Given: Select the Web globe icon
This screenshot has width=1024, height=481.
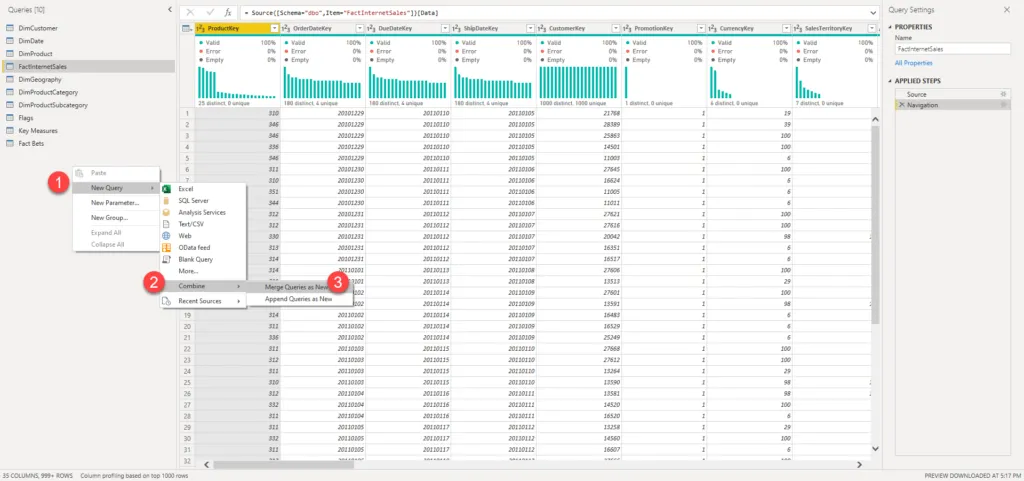Looking at the screenshot, I should coord(167,235).
